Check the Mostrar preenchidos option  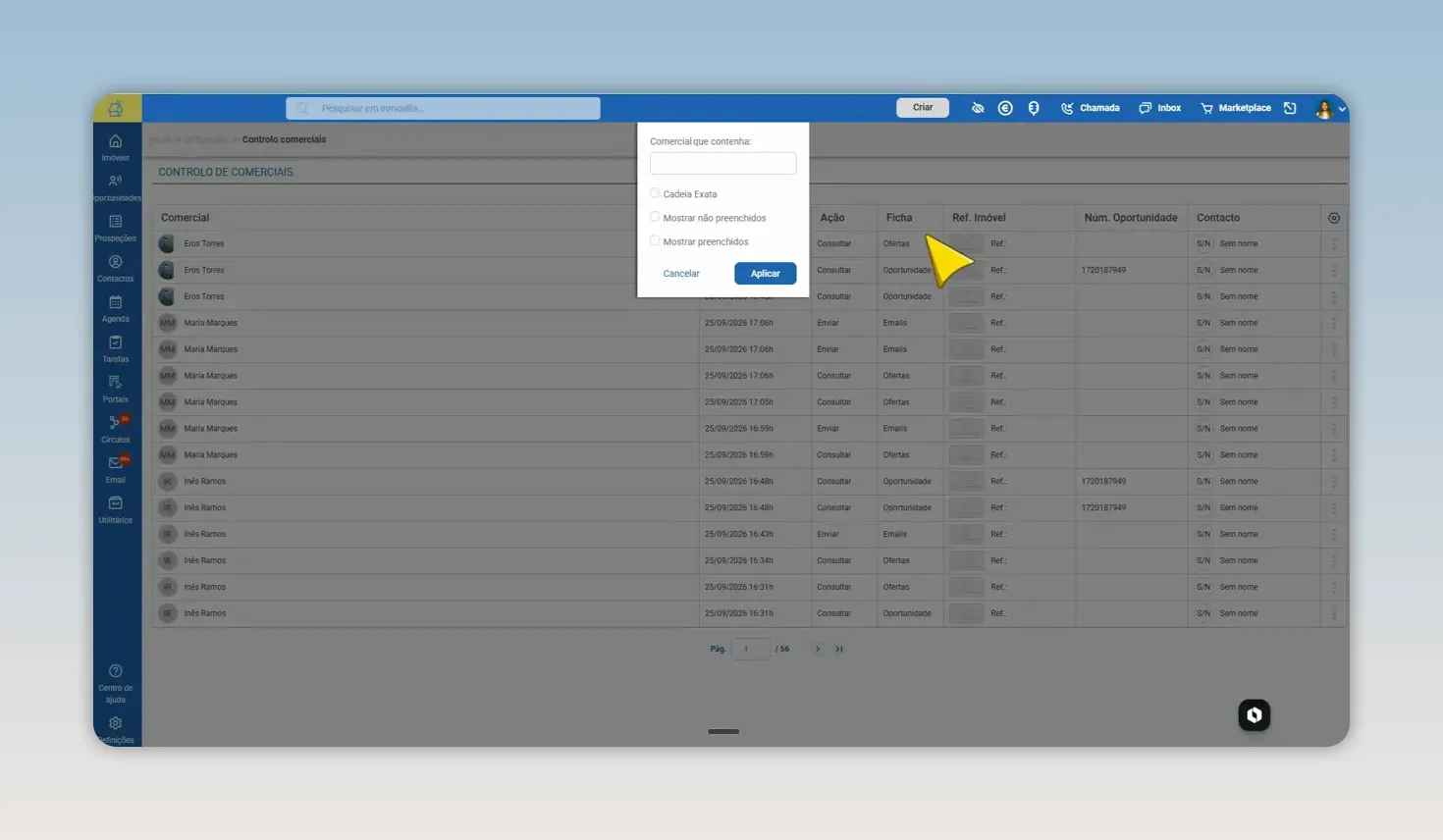655,240
